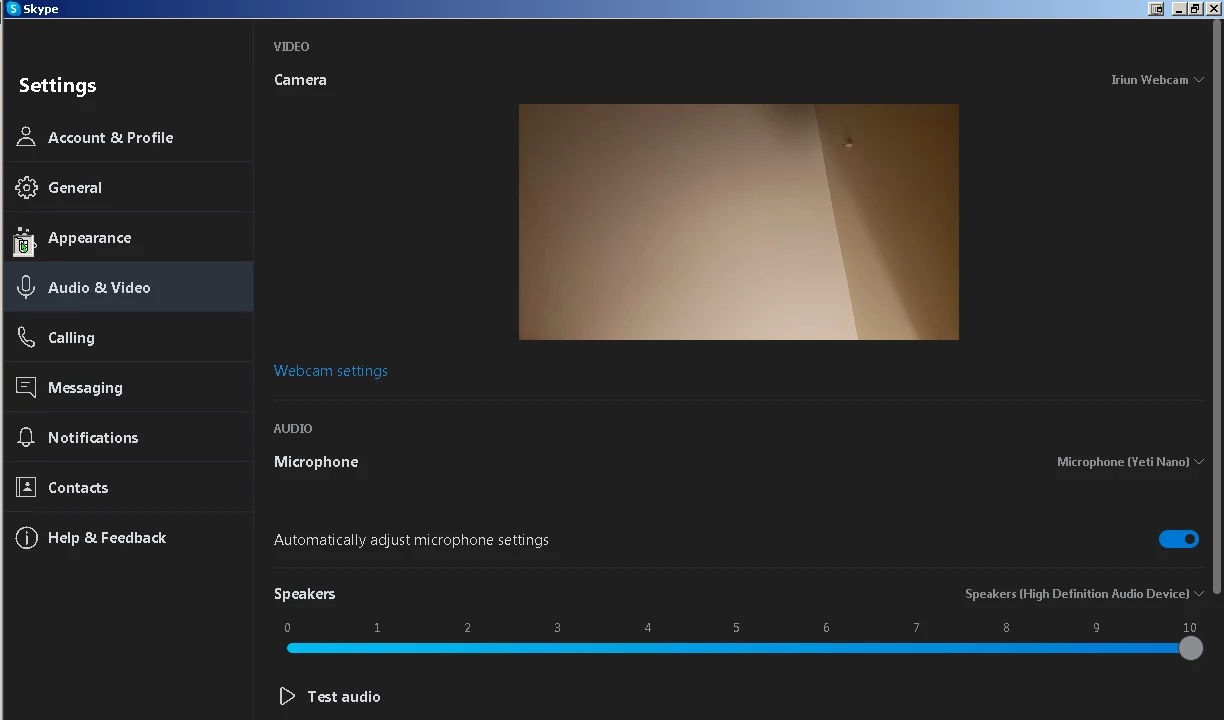Open the Speakers device dropdown
This screenshot has height=720, width=1224.
tap(1083, 594)
